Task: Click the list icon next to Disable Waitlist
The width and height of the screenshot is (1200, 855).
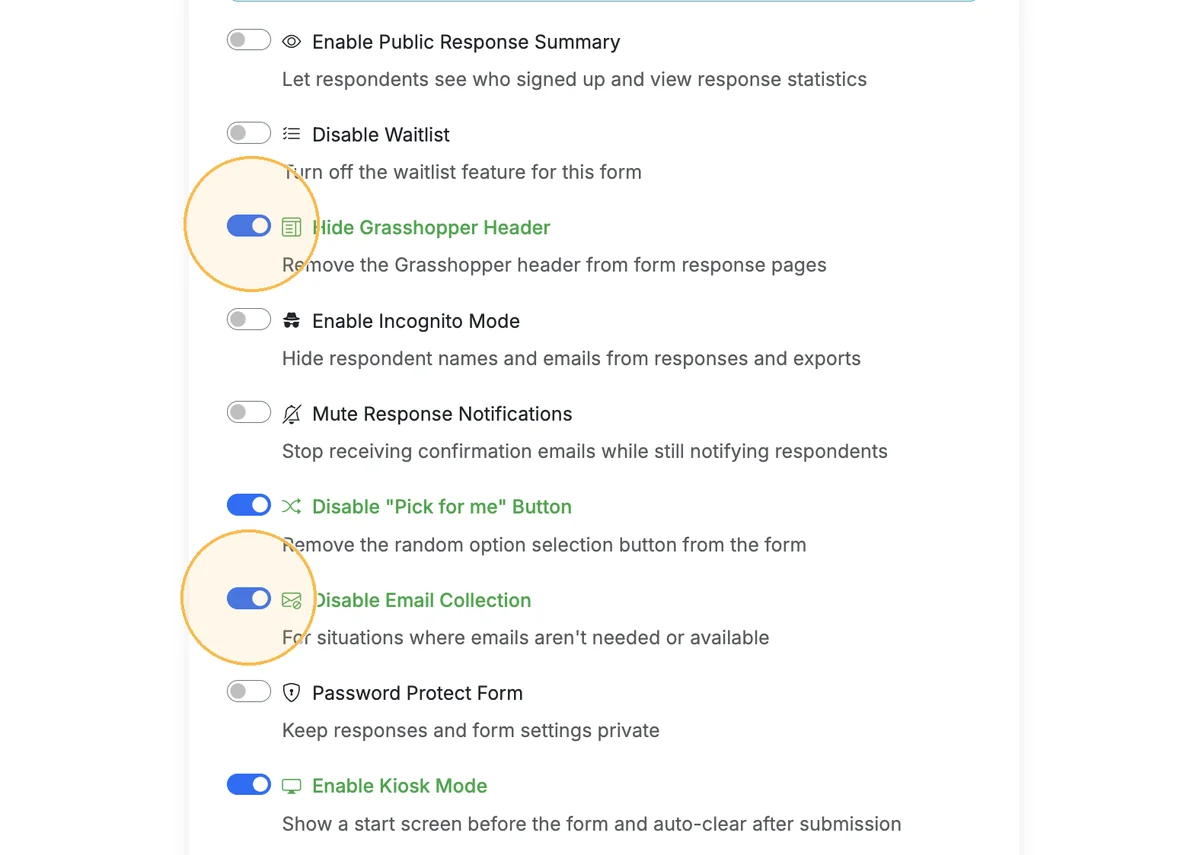Action: click(291, 134)
